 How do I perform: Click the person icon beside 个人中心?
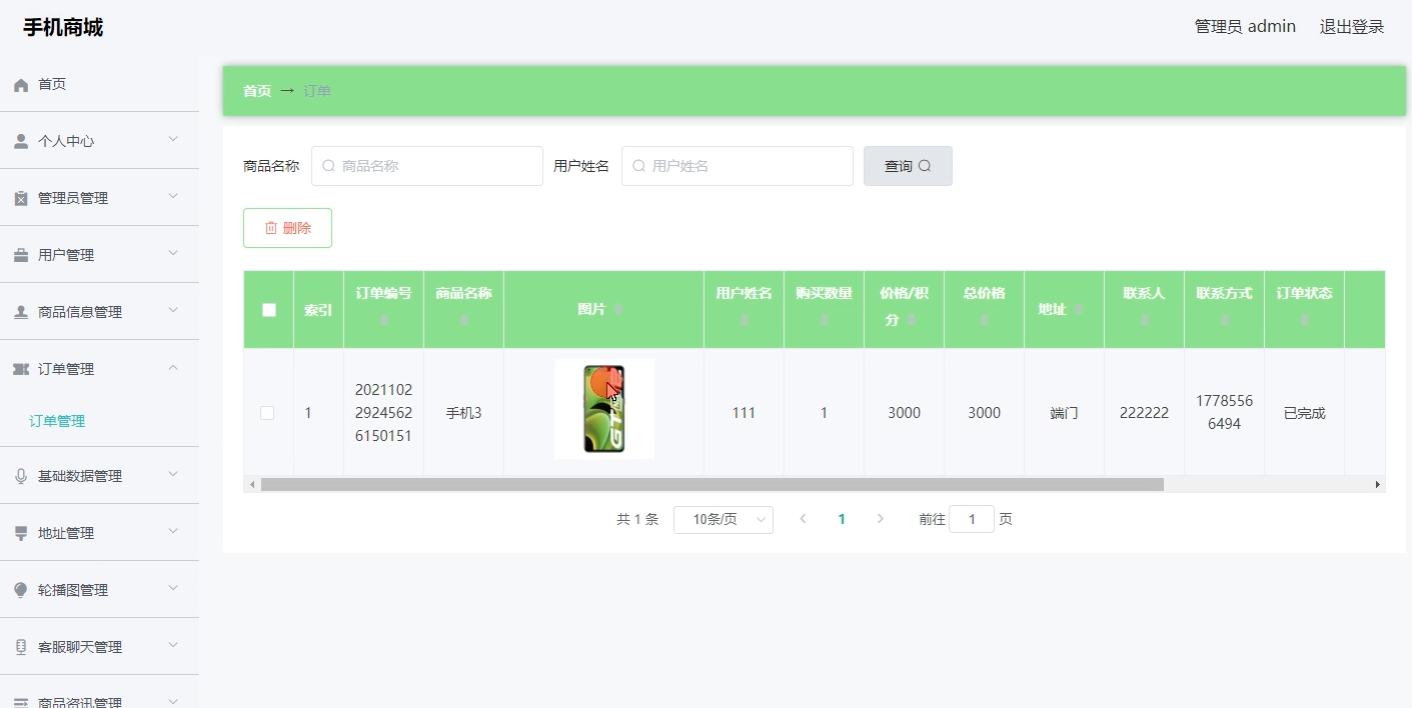[21, 142]
